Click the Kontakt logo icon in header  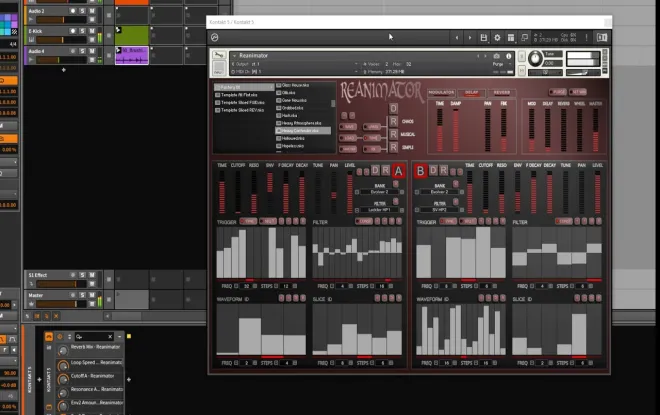point(215,37)
